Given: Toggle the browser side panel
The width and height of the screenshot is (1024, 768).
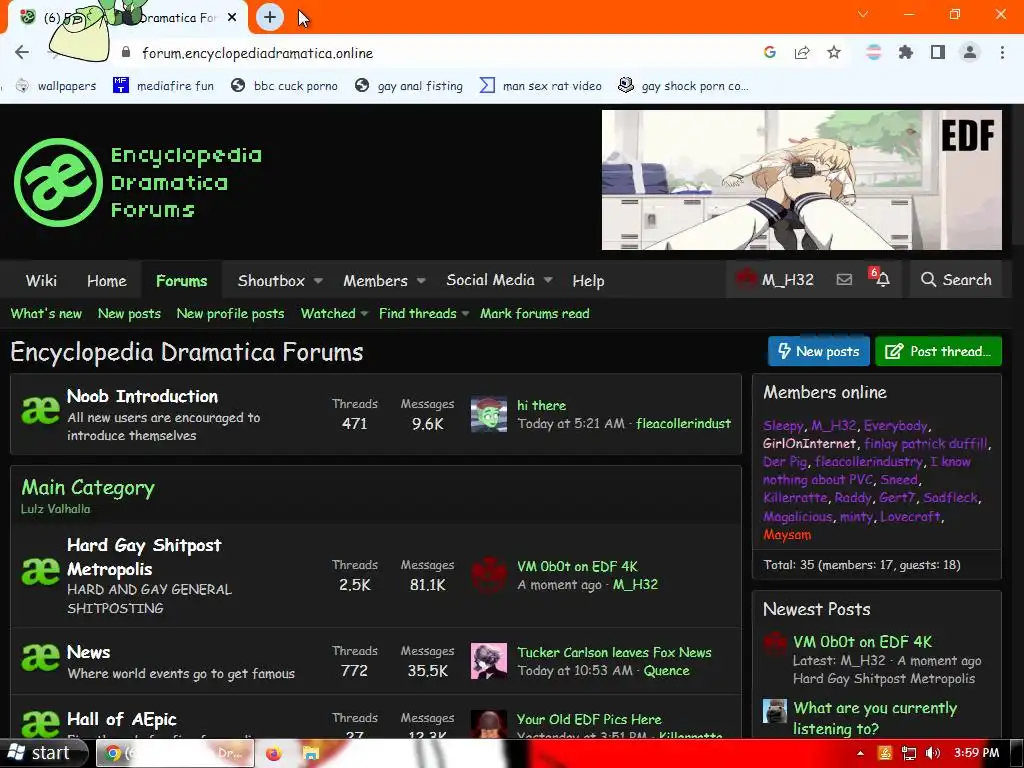Looking at the screenshot, I should coord(938,52).
